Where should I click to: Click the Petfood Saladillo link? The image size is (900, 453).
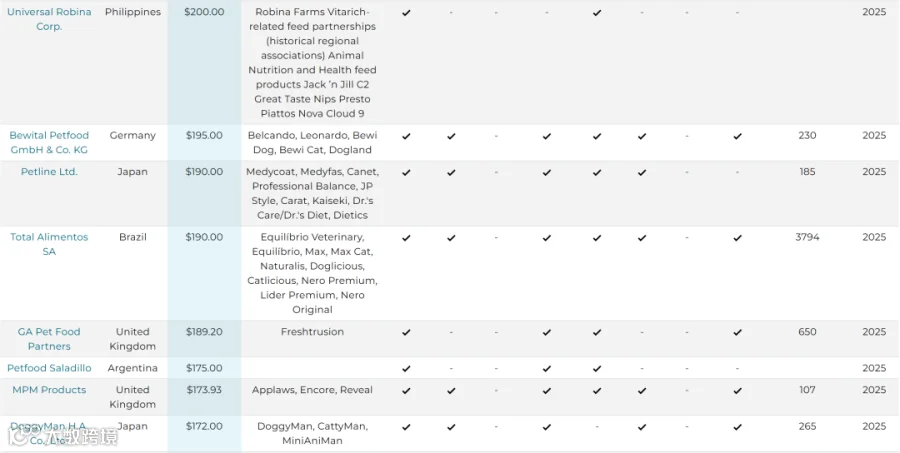(x=49, y=368)
